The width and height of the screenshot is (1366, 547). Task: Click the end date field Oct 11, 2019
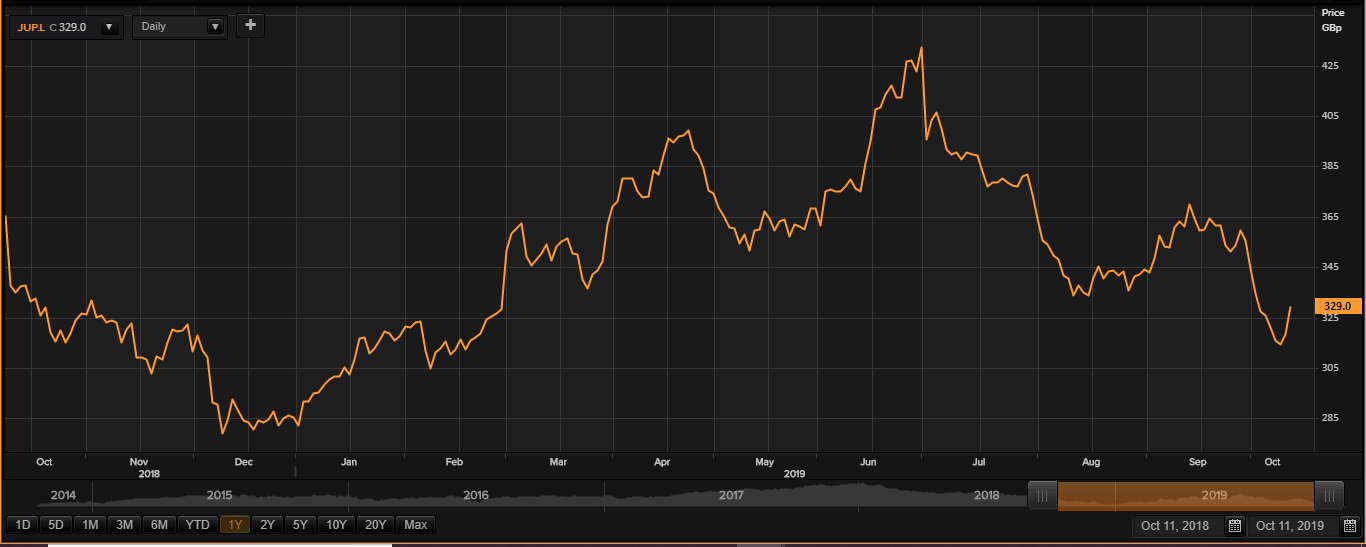[1289, 526]
